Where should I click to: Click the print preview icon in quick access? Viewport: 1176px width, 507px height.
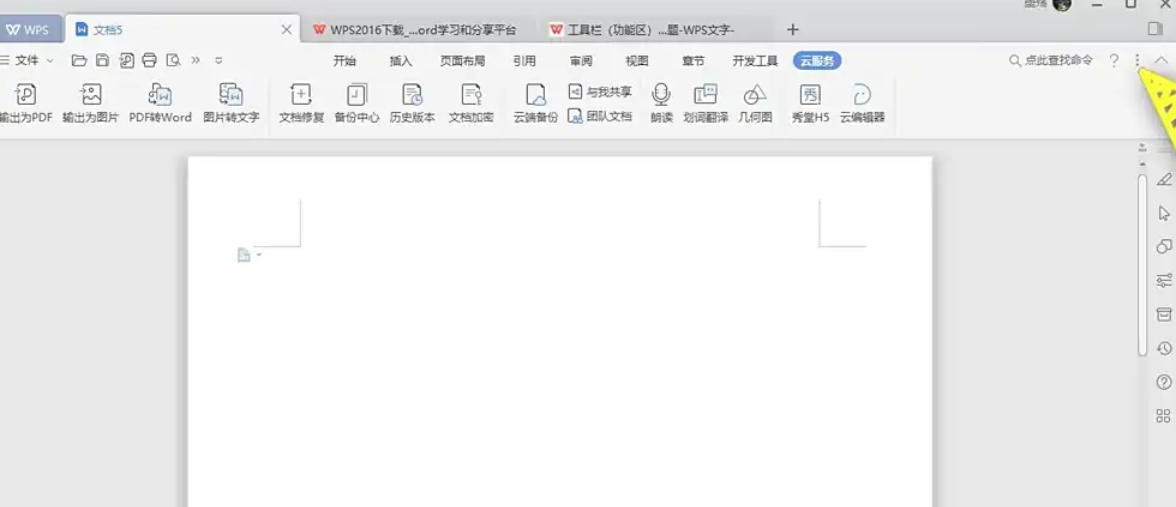click(173, 61)
